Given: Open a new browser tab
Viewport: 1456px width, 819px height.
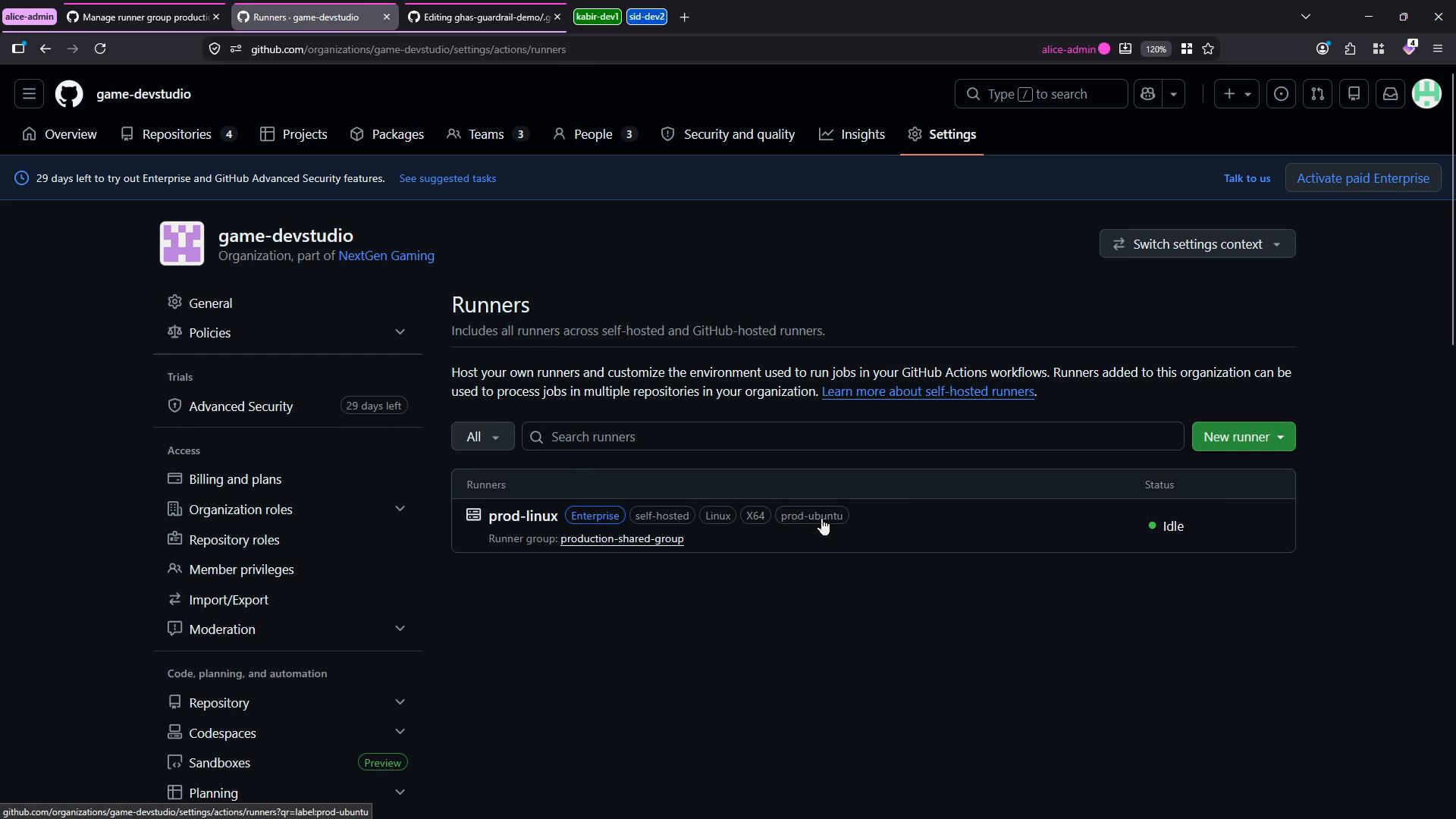Looking at the screenshot, I should coord(684,17).
